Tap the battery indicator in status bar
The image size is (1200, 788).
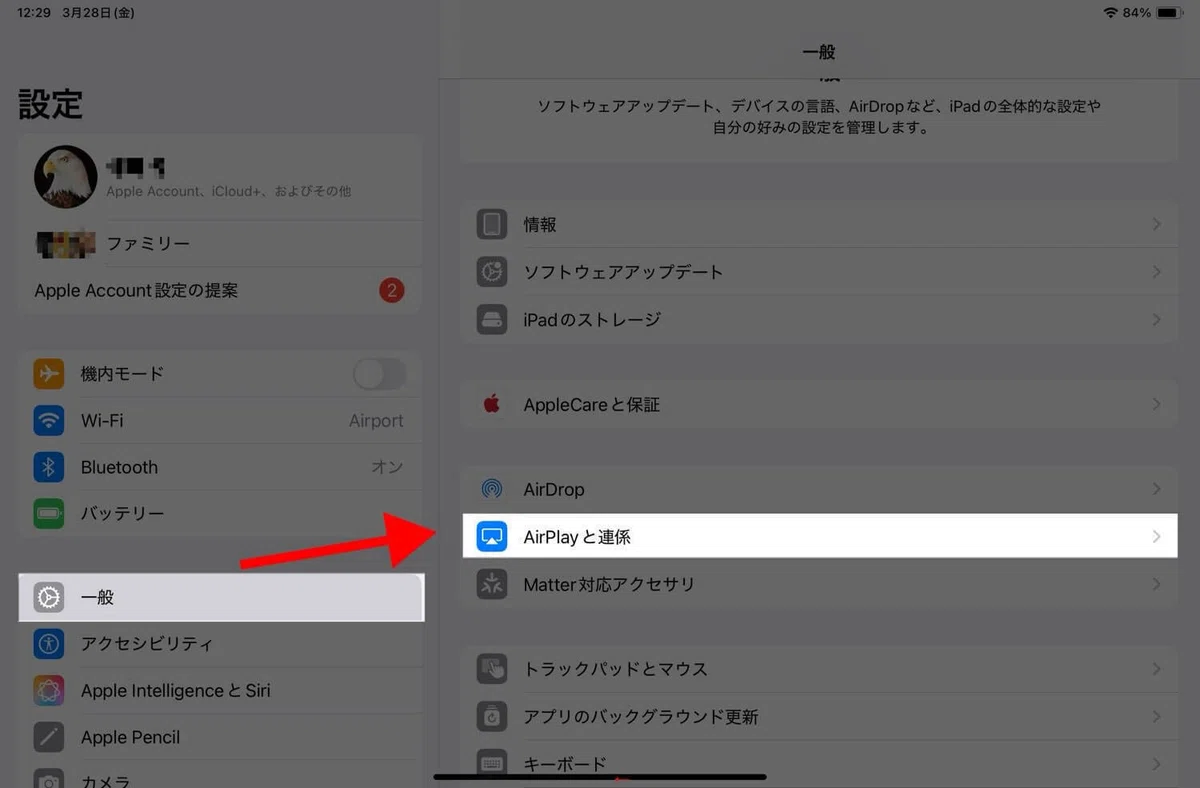coord(1170,13)
